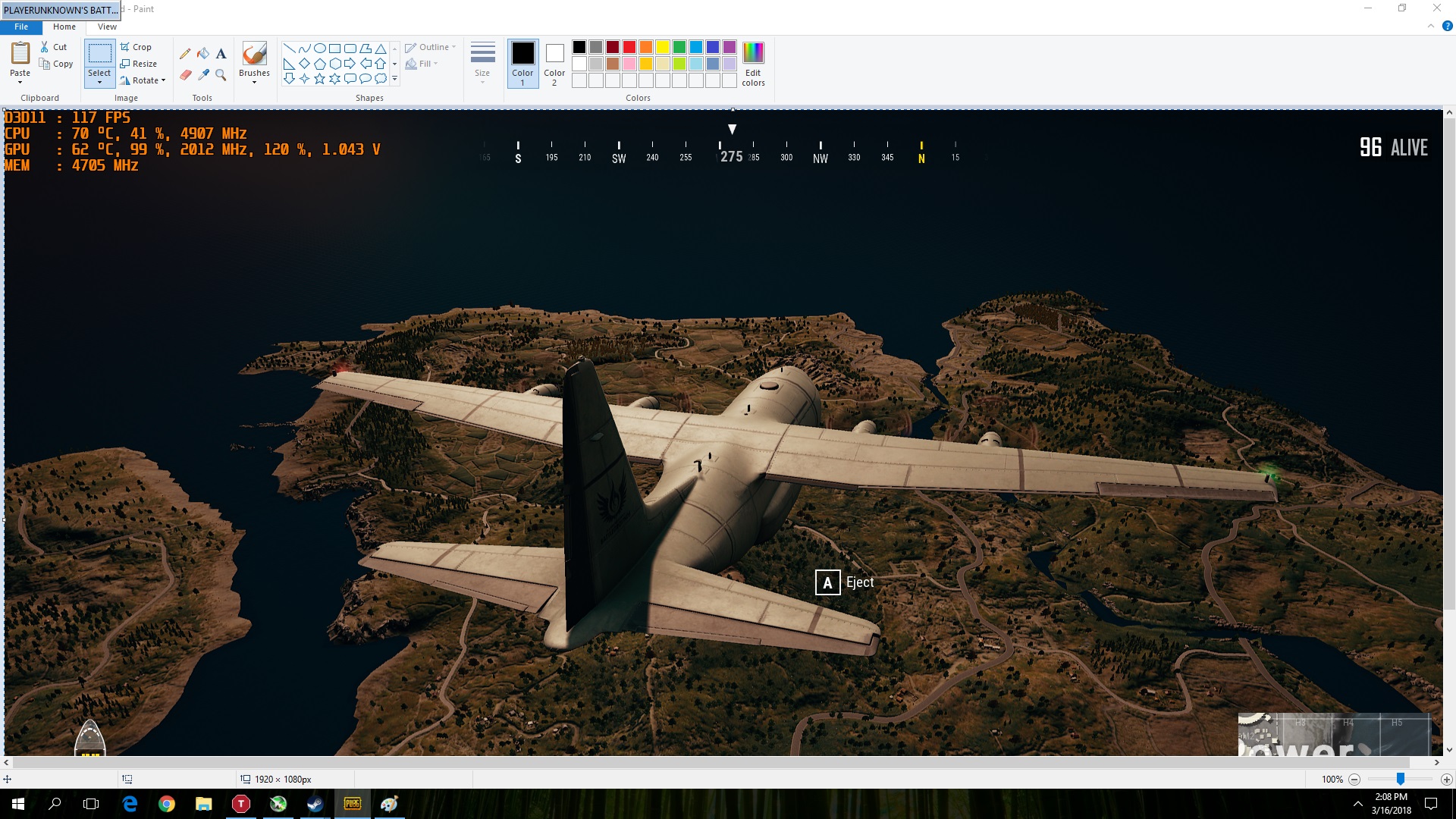Zoom in with the plus button
The width and height of the screenshot is (1456, 819).
click(1446, 780)
